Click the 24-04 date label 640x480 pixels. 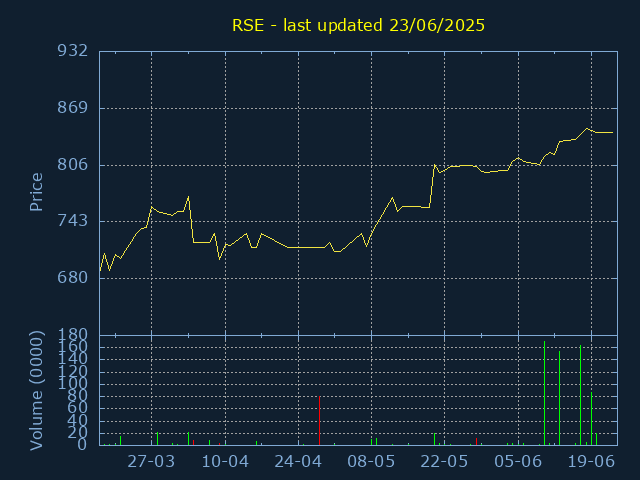click(x=298, y=462)
